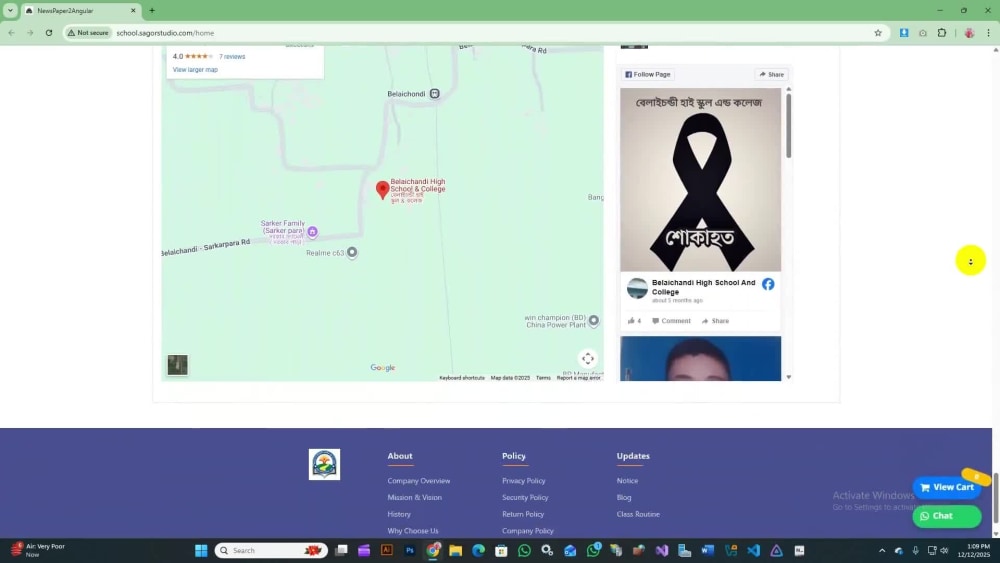This screenshot has width=1000, height=563.
Task: Click the Facebook feed scrollbar thumb
Action: click(788, 126)
